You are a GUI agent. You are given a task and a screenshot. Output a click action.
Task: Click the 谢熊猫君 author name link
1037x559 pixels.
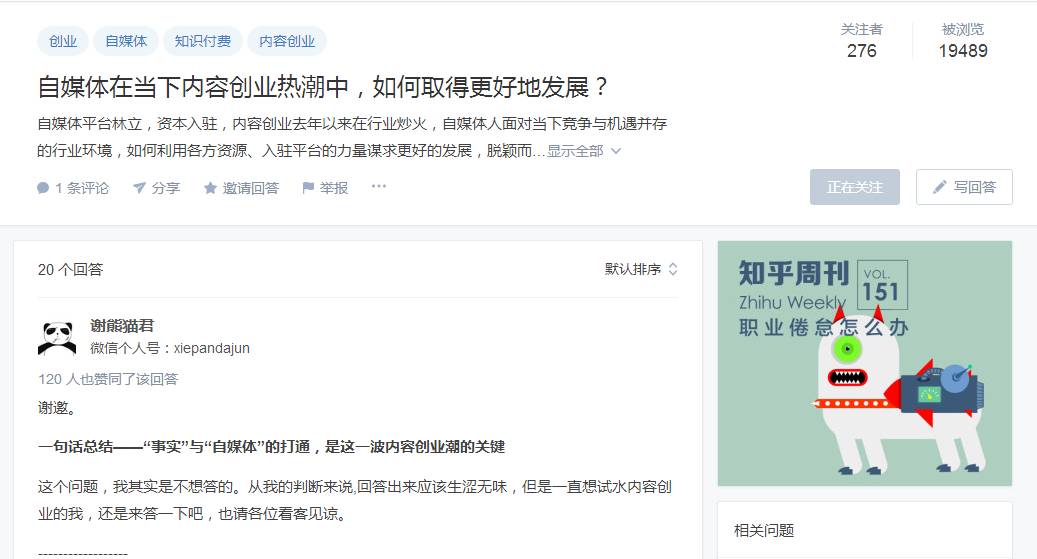(122, 325)
